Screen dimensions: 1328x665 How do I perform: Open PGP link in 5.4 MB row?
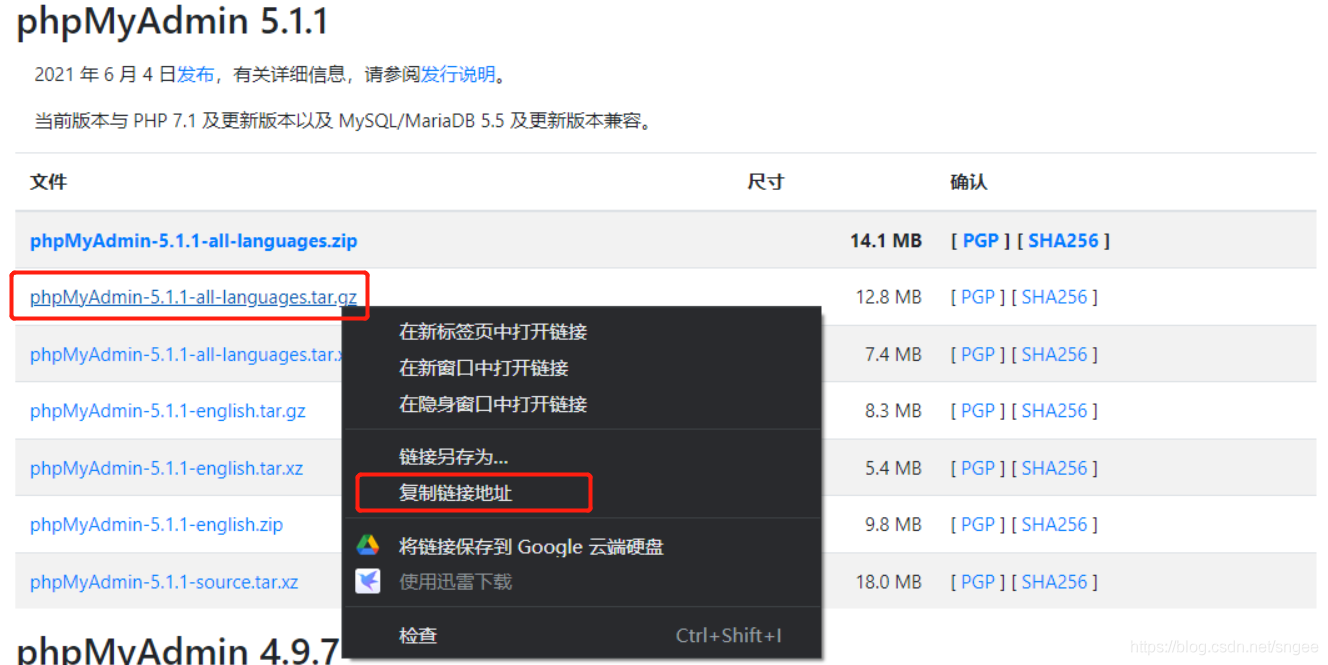click(x=978, y=468)
